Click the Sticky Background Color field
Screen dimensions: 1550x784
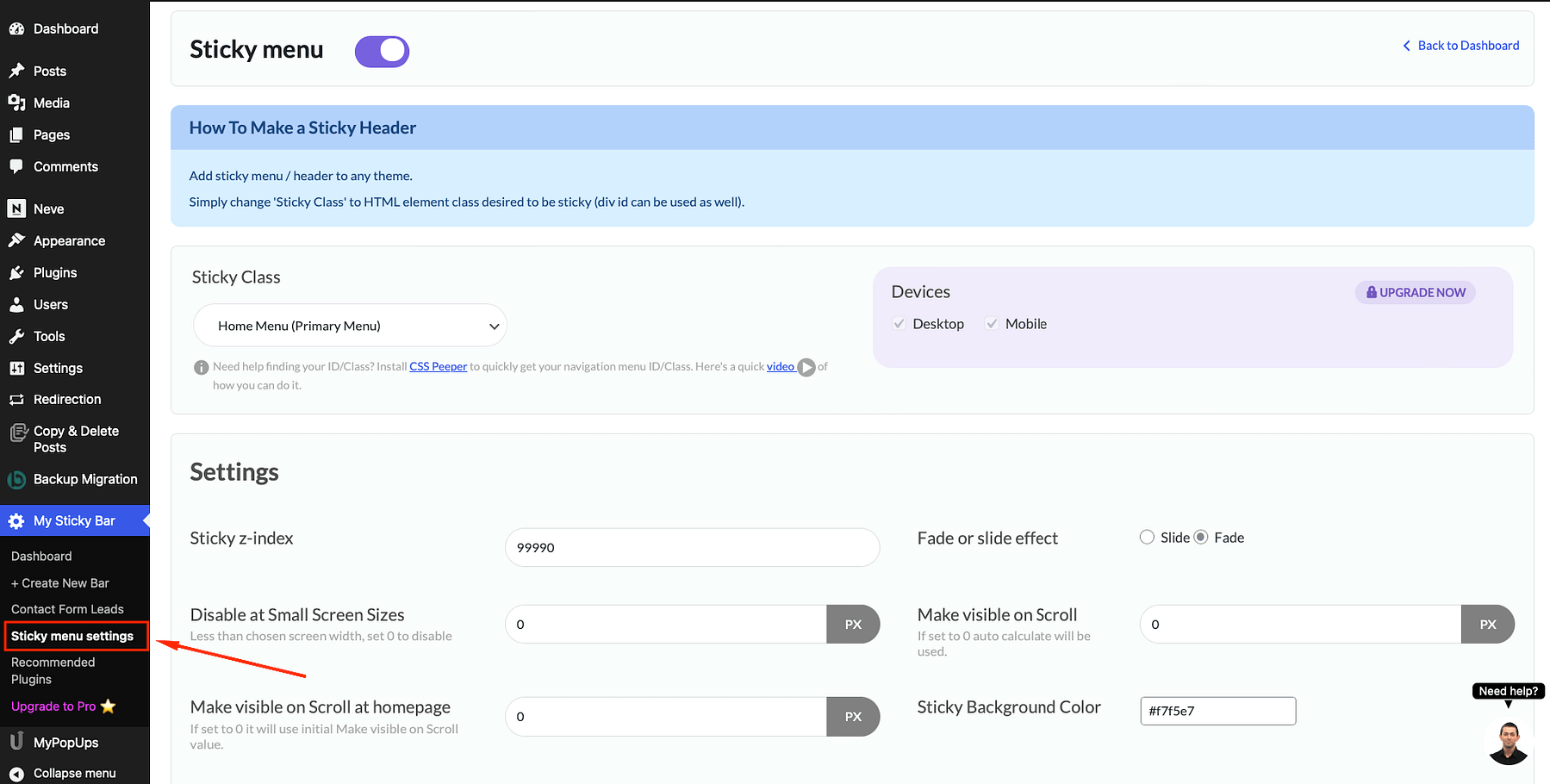1217,710
